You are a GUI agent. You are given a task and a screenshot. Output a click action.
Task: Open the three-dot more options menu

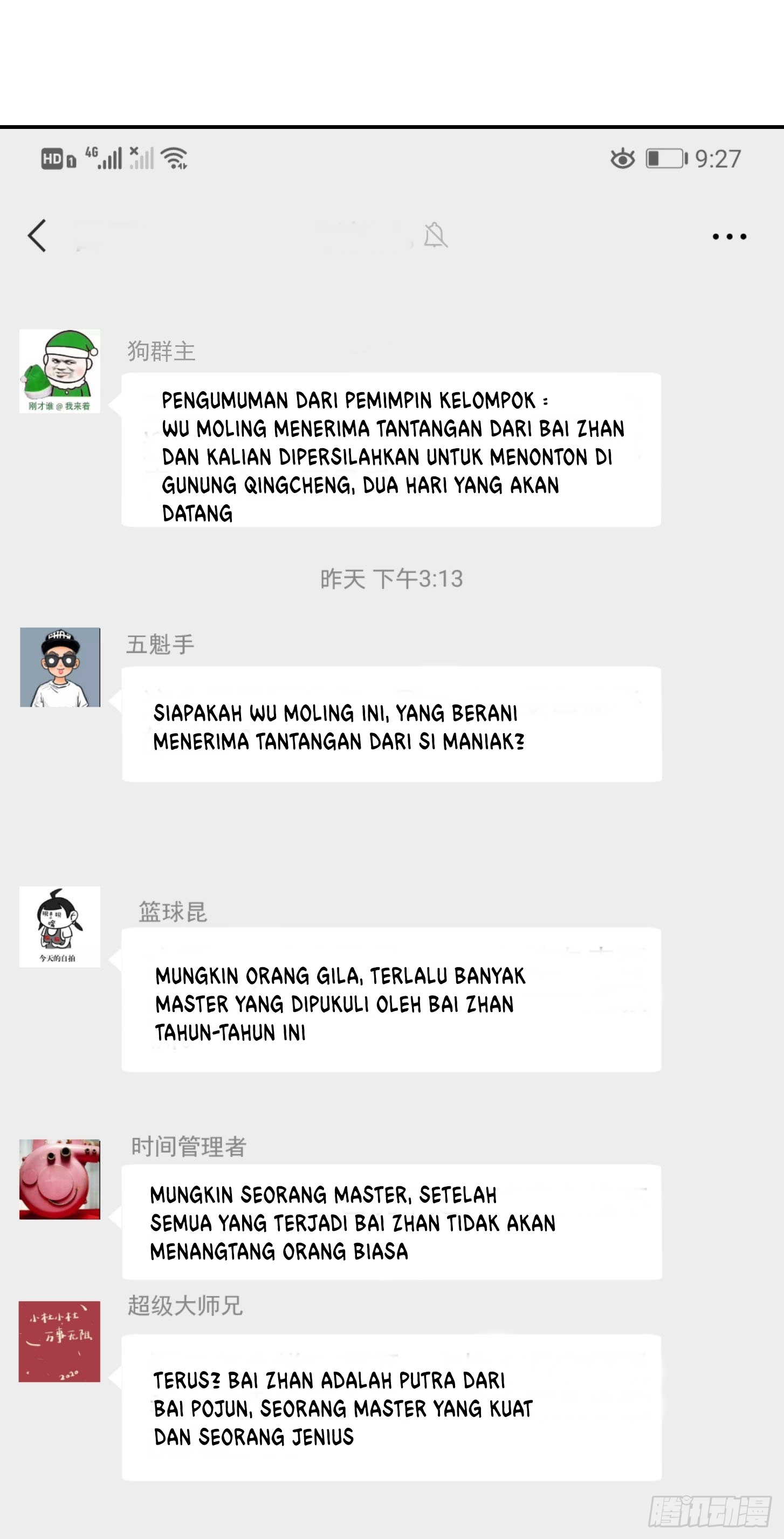pos(729,237)
